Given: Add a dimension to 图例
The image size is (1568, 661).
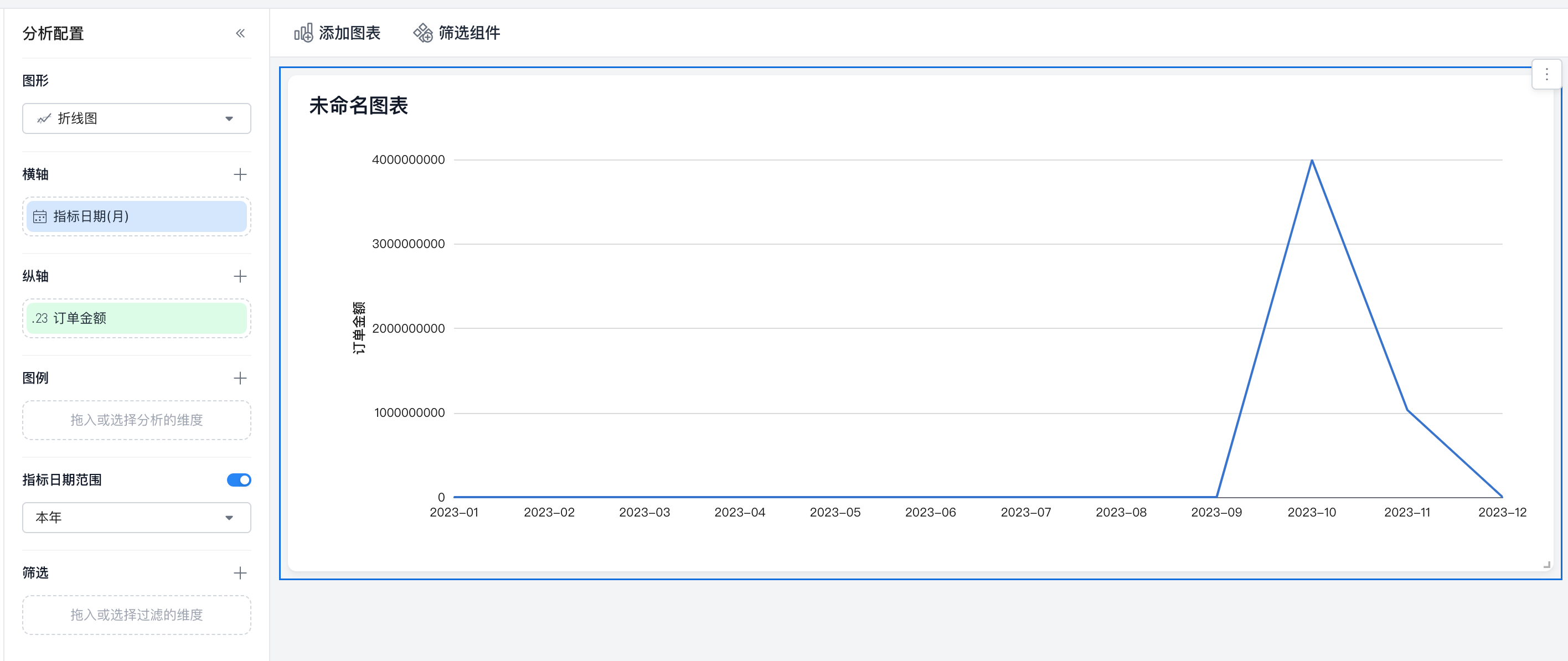Looking at the screenshot, I should pos(240,378).
